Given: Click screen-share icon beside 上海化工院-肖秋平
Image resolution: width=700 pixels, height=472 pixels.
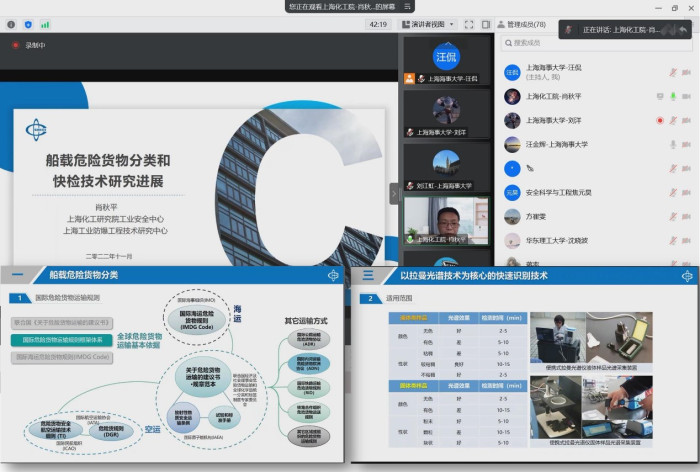Looking at the screenshot, I should pyautogui.click(x=660, y=96).
